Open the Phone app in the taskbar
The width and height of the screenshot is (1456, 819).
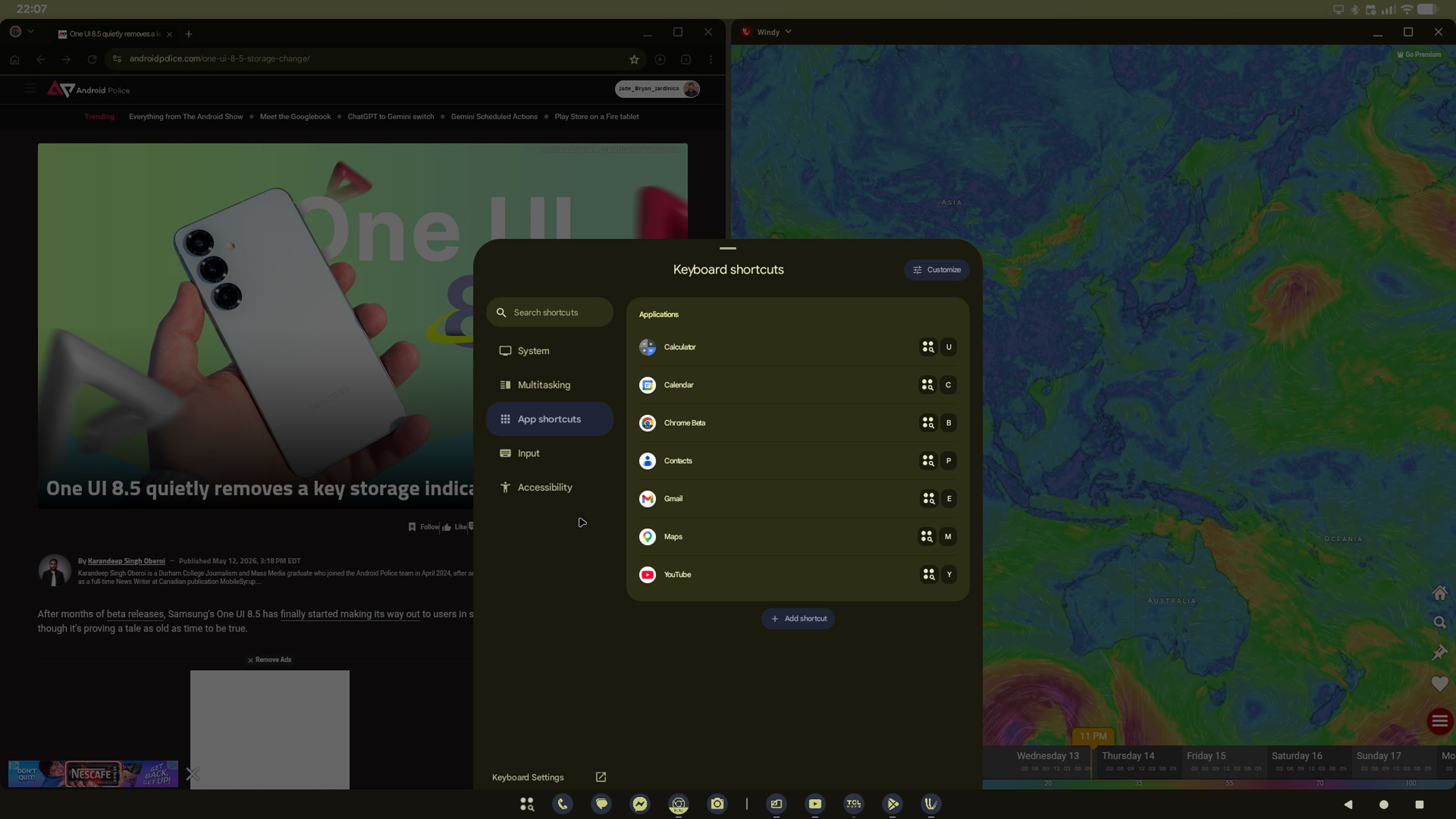coord(562,804)
